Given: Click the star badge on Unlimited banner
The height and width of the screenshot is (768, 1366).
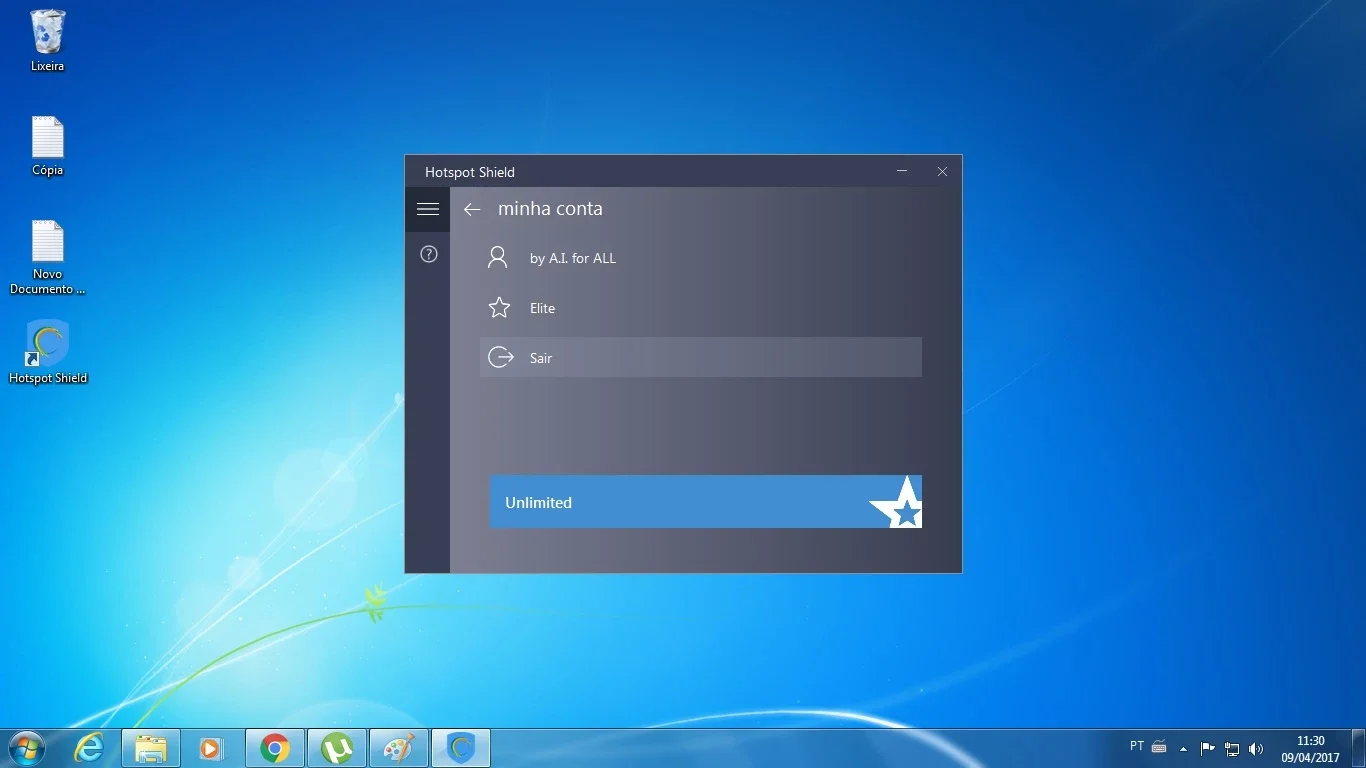Looking at the screenshot, I should [898, 502].
